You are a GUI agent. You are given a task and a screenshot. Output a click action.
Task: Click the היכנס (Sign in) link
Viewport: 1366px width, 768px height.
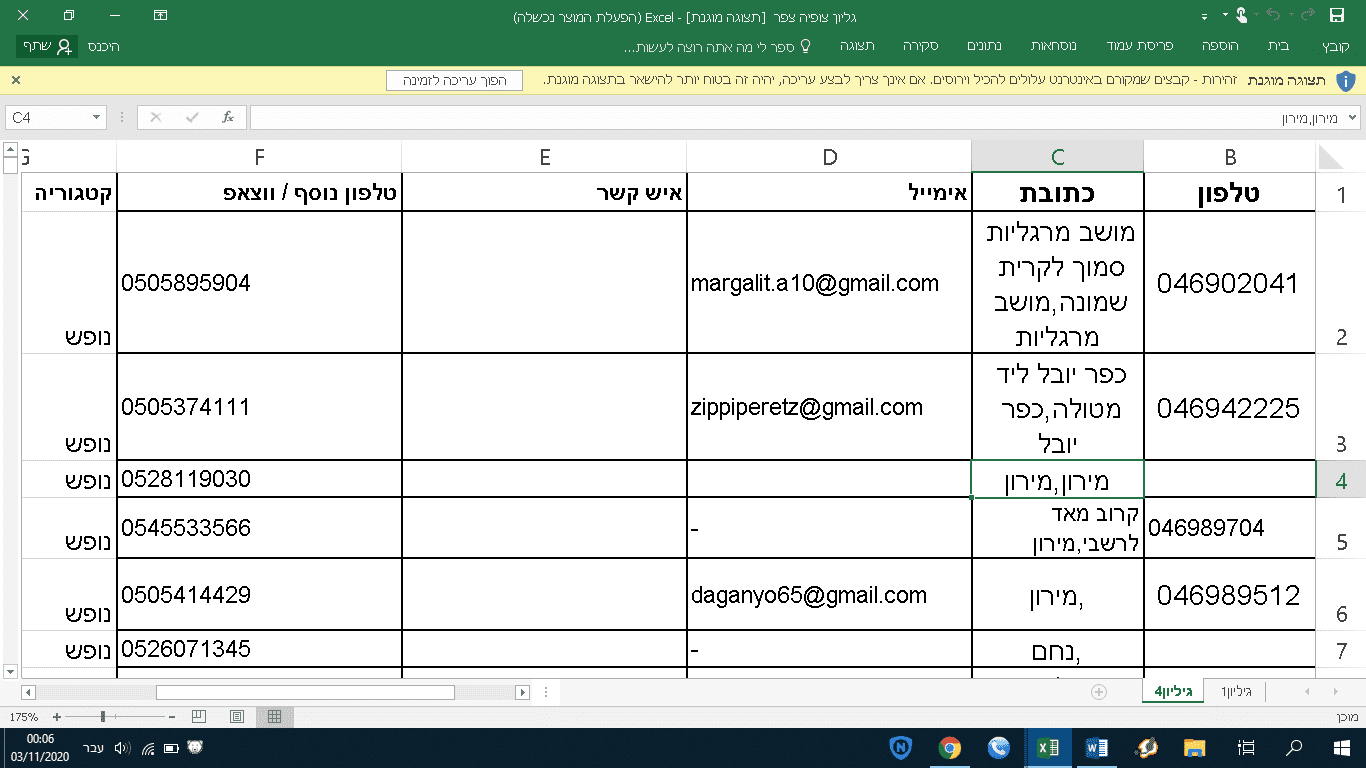[x=103, y=46]
